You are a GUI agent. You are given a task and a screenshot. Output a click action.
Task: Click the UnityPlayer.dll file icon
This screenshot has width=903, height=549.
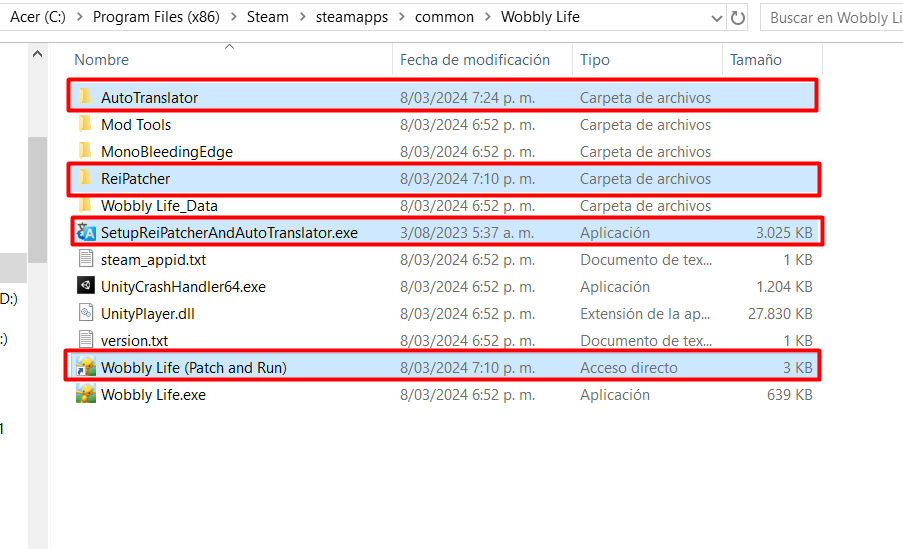86,313
